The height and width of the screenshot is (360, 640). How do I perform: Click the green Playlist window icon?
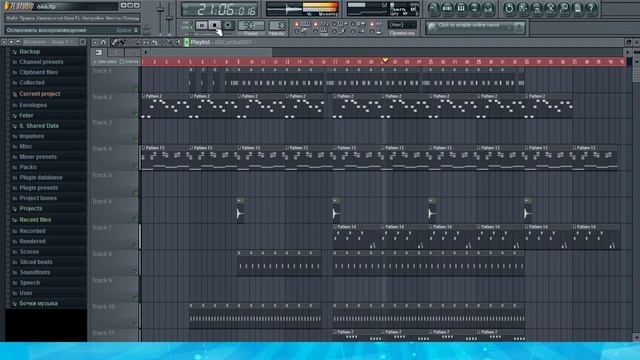coord(187,42)
